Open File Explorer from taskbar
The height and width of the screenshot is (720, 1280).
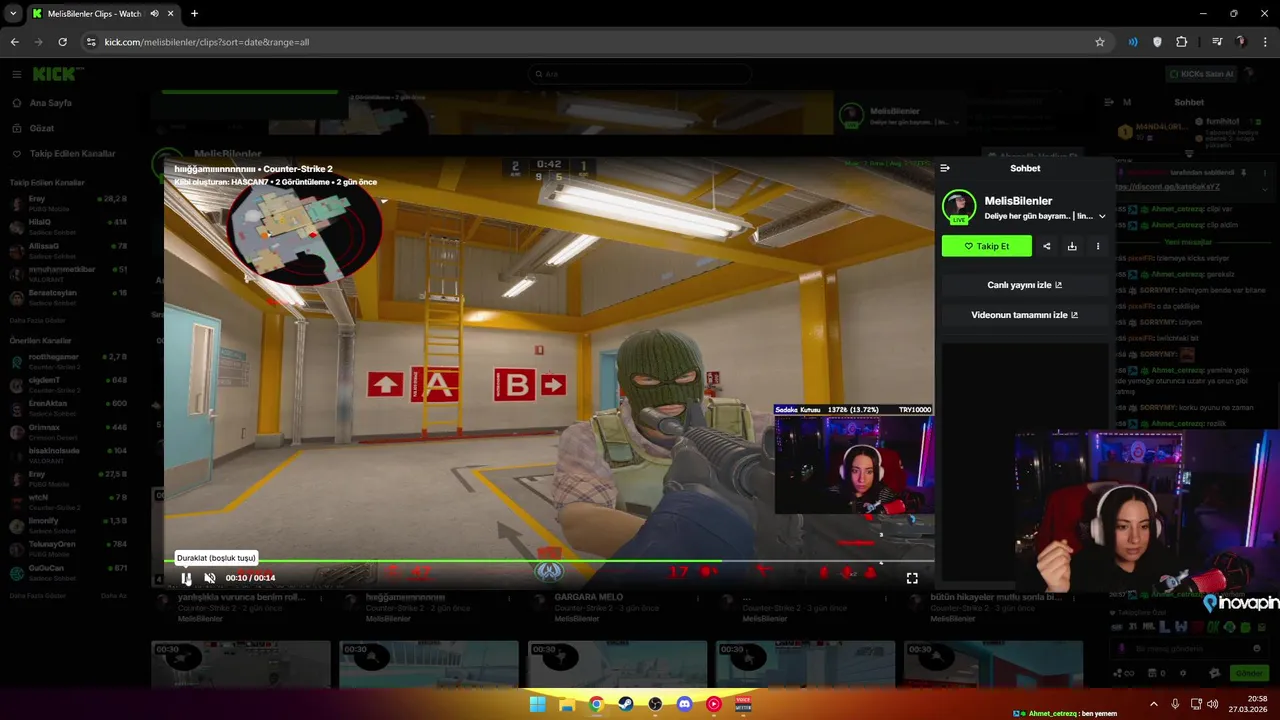click(x=566, y=704)
